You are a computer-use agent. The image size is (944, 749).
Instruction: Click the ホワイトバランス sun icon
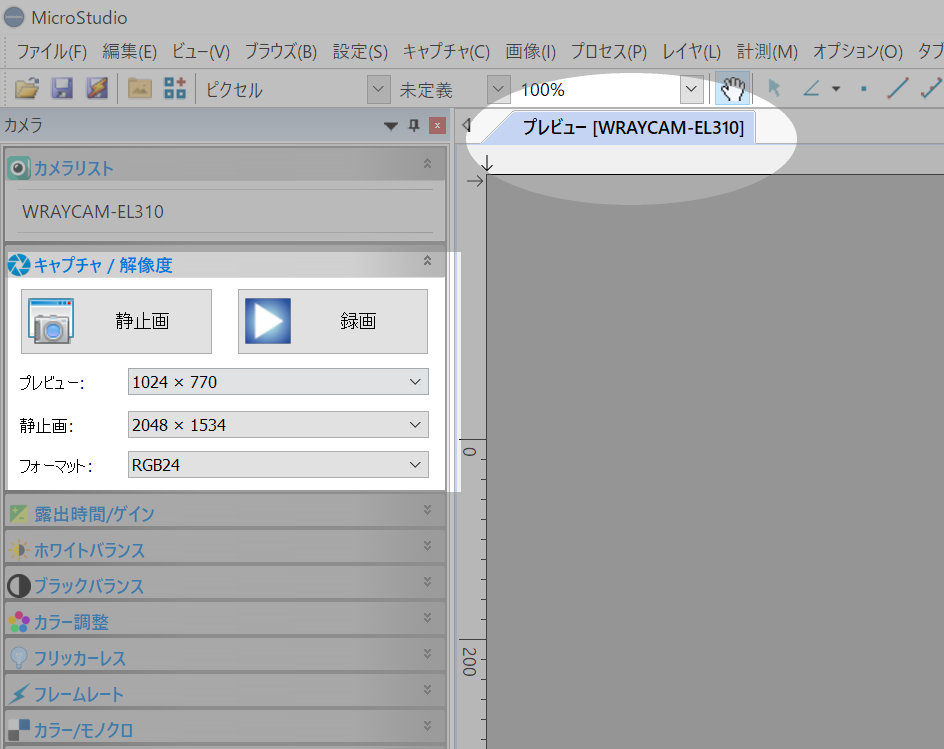tap(19, 550)
